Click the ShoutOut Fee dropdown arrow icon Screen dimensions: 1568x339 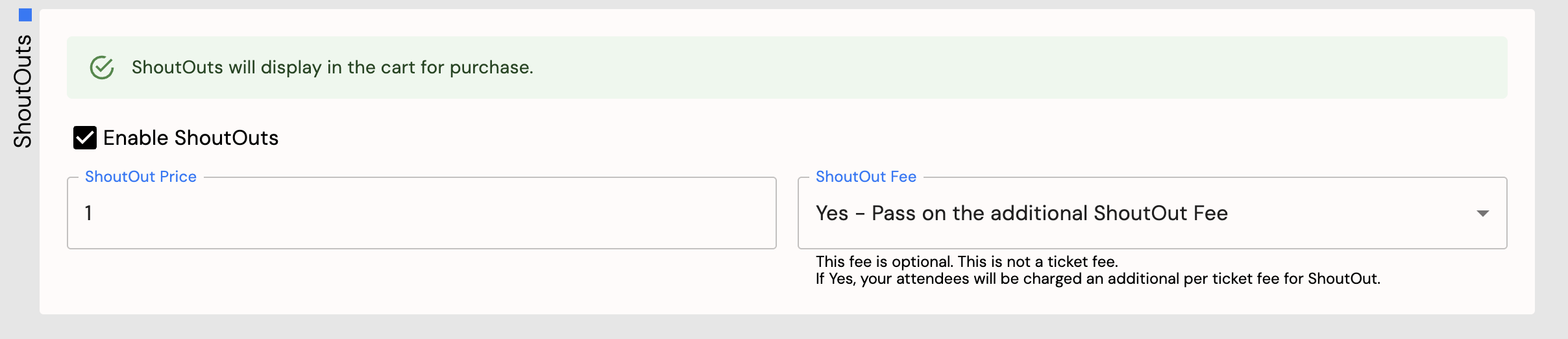point(1483,214)
